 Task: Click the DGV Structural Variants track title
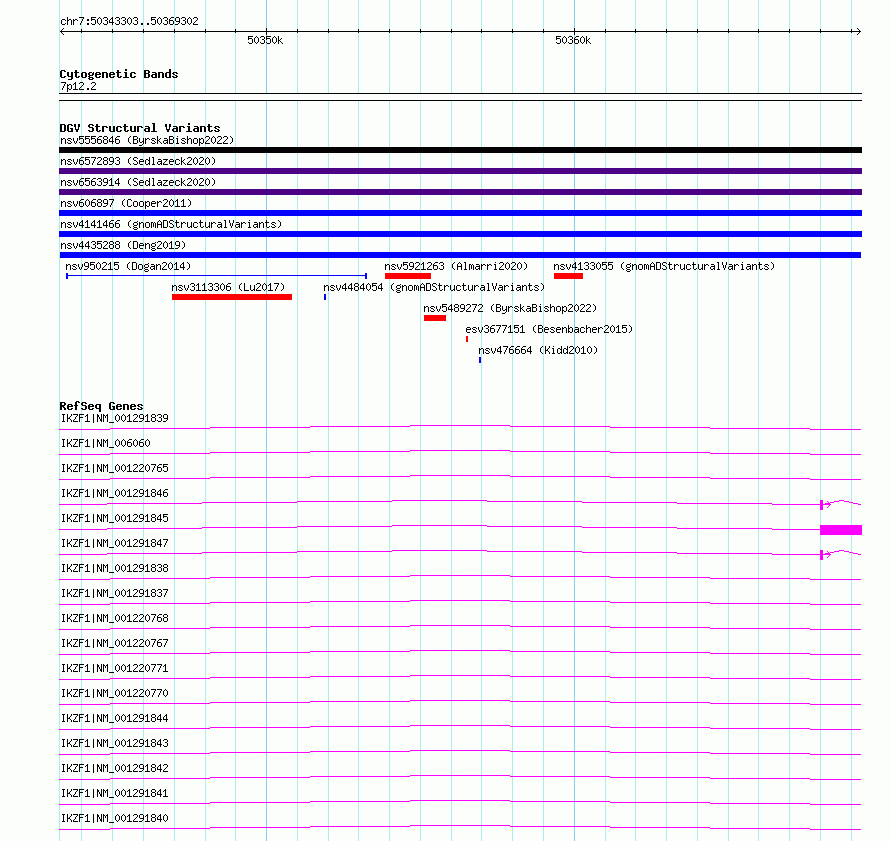[140, 128]
